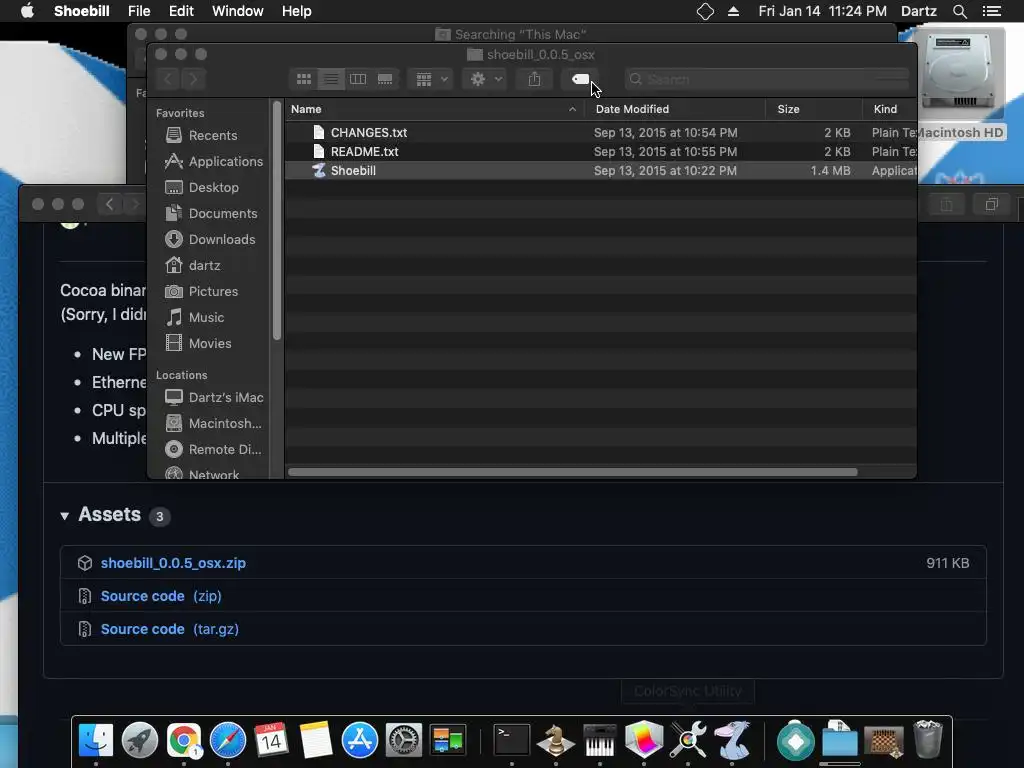Open the Window menu
Screen dimensions: 1024x768
point(238,11)
